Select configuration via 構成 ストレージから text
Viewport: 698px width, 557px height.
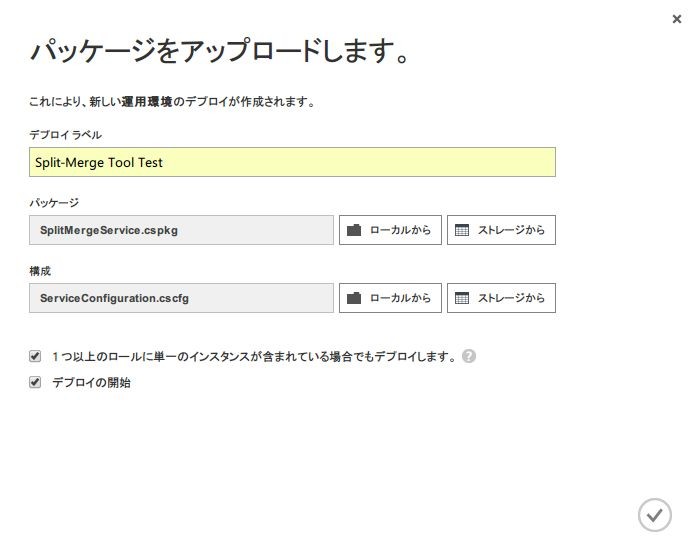point(511,298)
